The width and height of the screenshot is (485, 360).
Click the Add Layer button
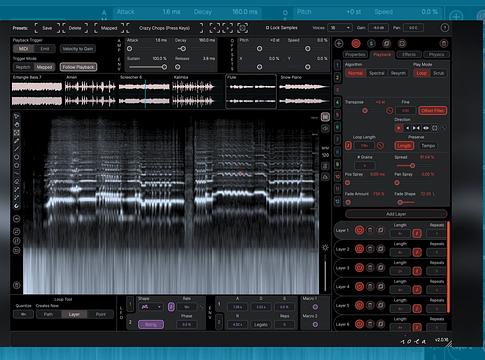tap(396, 214)
